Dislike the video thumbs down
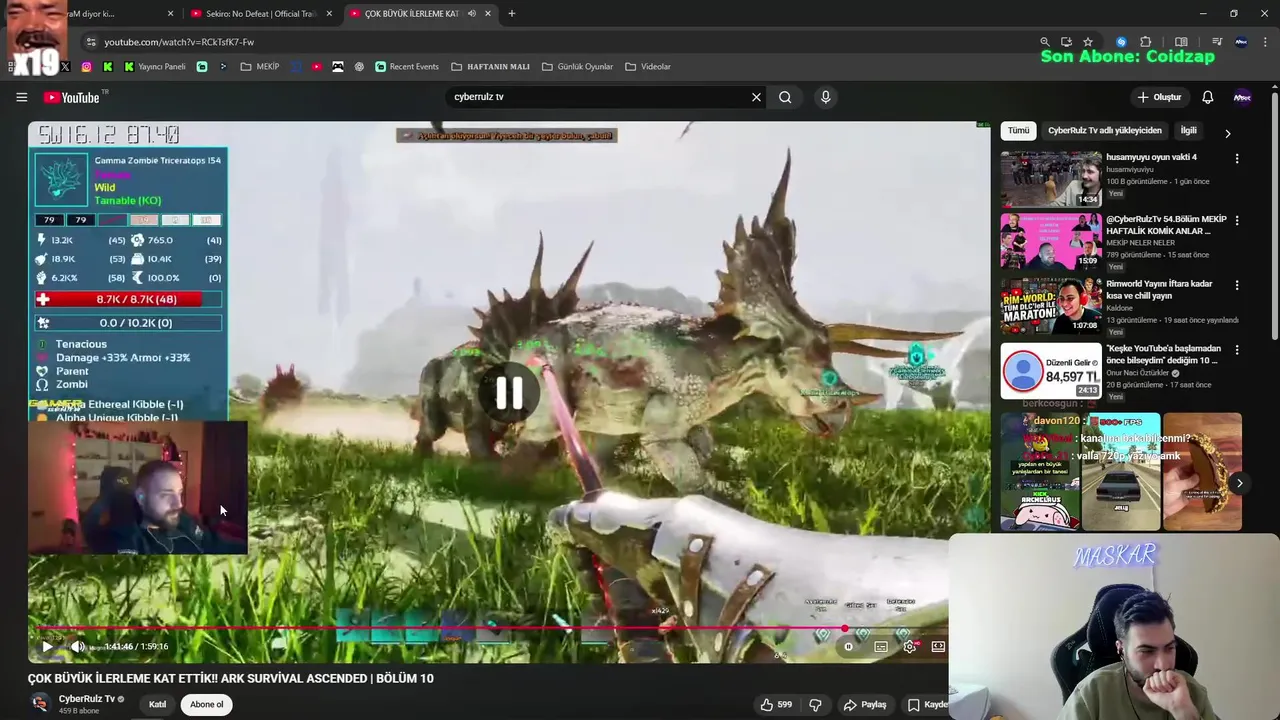This screenshot has height=720, width=1280. [x=815, y=704]
